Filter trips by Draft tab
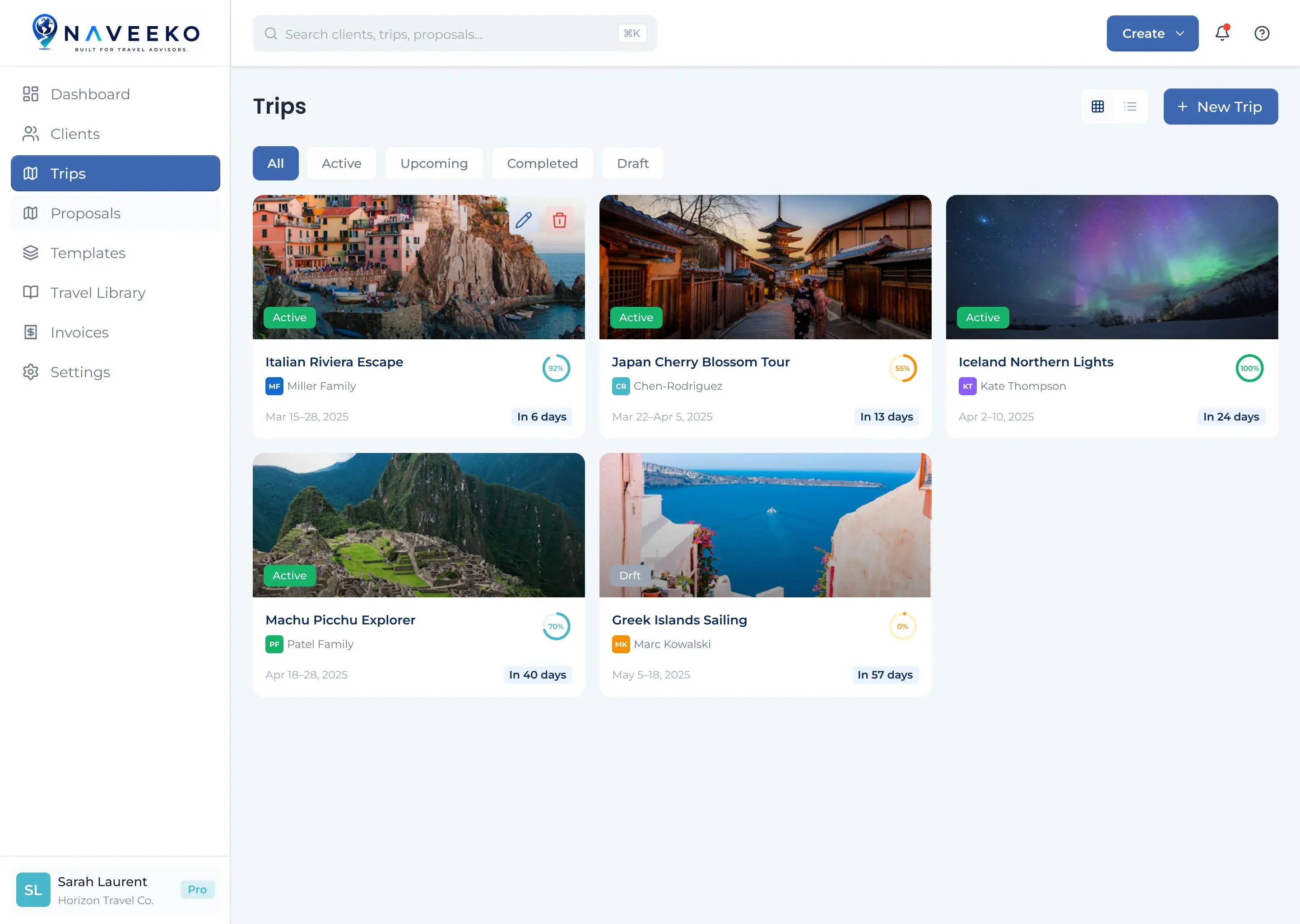The height and width of the screenshot is (924, 1300). [633, 163]
